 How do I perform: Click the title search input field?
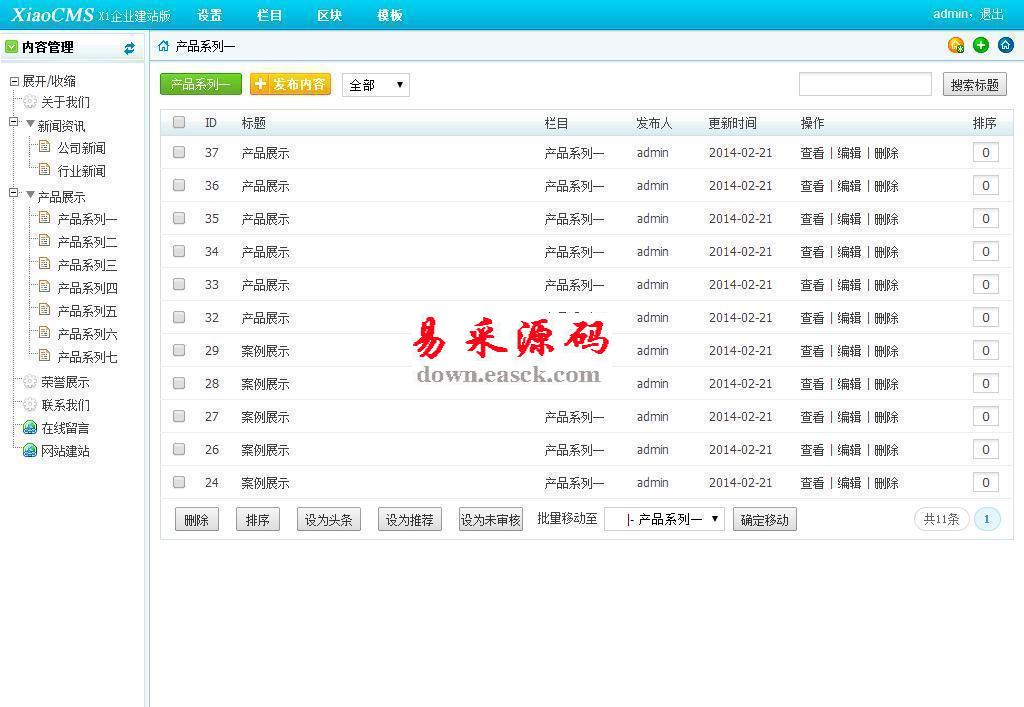[865, 85]
